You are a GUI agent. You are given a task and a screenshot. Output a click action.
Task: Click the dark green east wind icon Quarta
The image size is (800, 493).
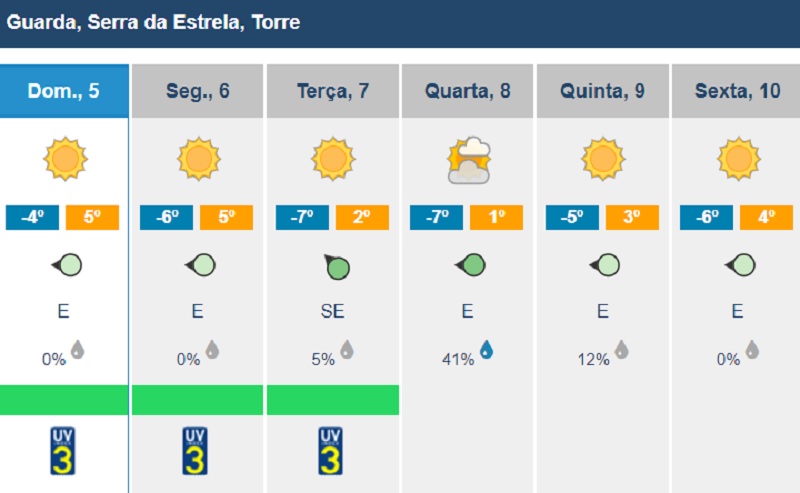470,265
